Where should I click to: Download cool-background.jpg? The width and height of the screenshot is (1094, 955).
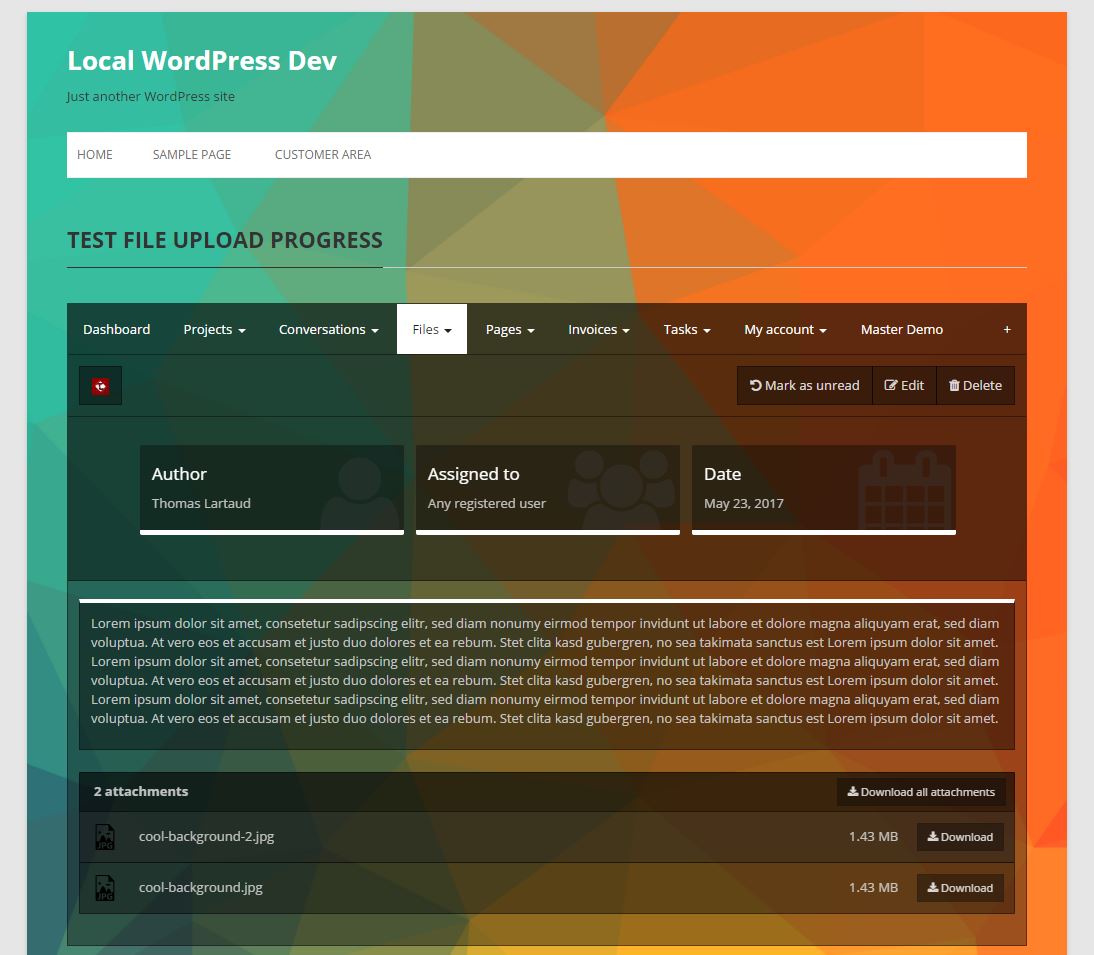tap(960, 888)
